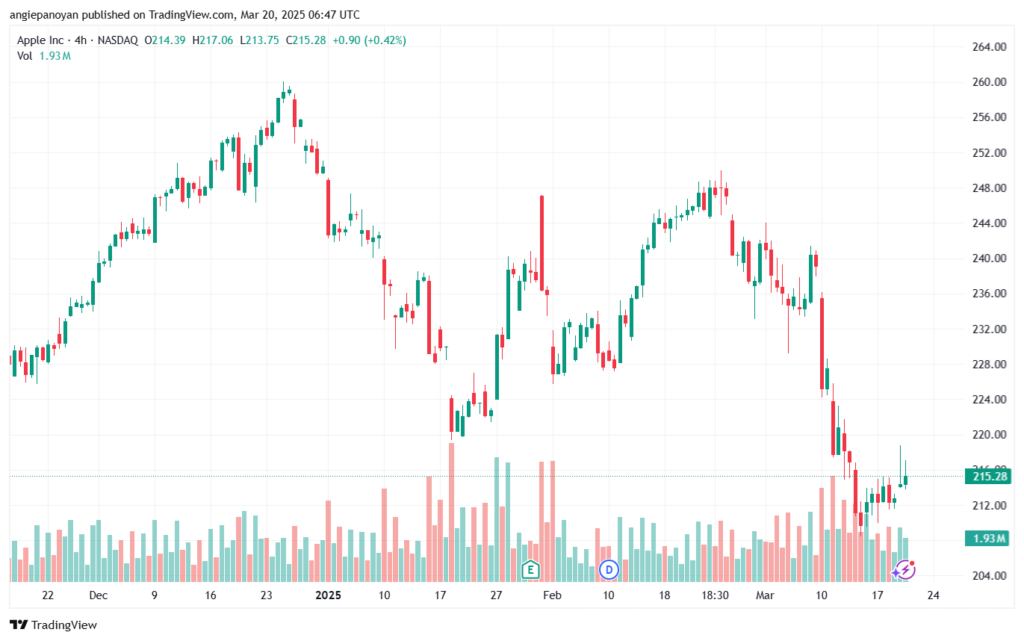
Task: Click the 260.00 price scale label
Action: tap(989, 82)
